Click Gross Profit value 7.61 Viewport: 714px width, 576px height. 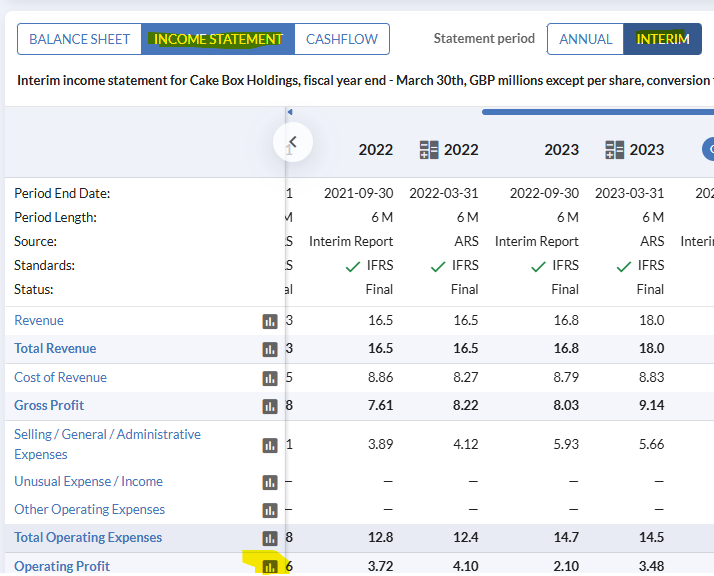click(x=380, y=405)
